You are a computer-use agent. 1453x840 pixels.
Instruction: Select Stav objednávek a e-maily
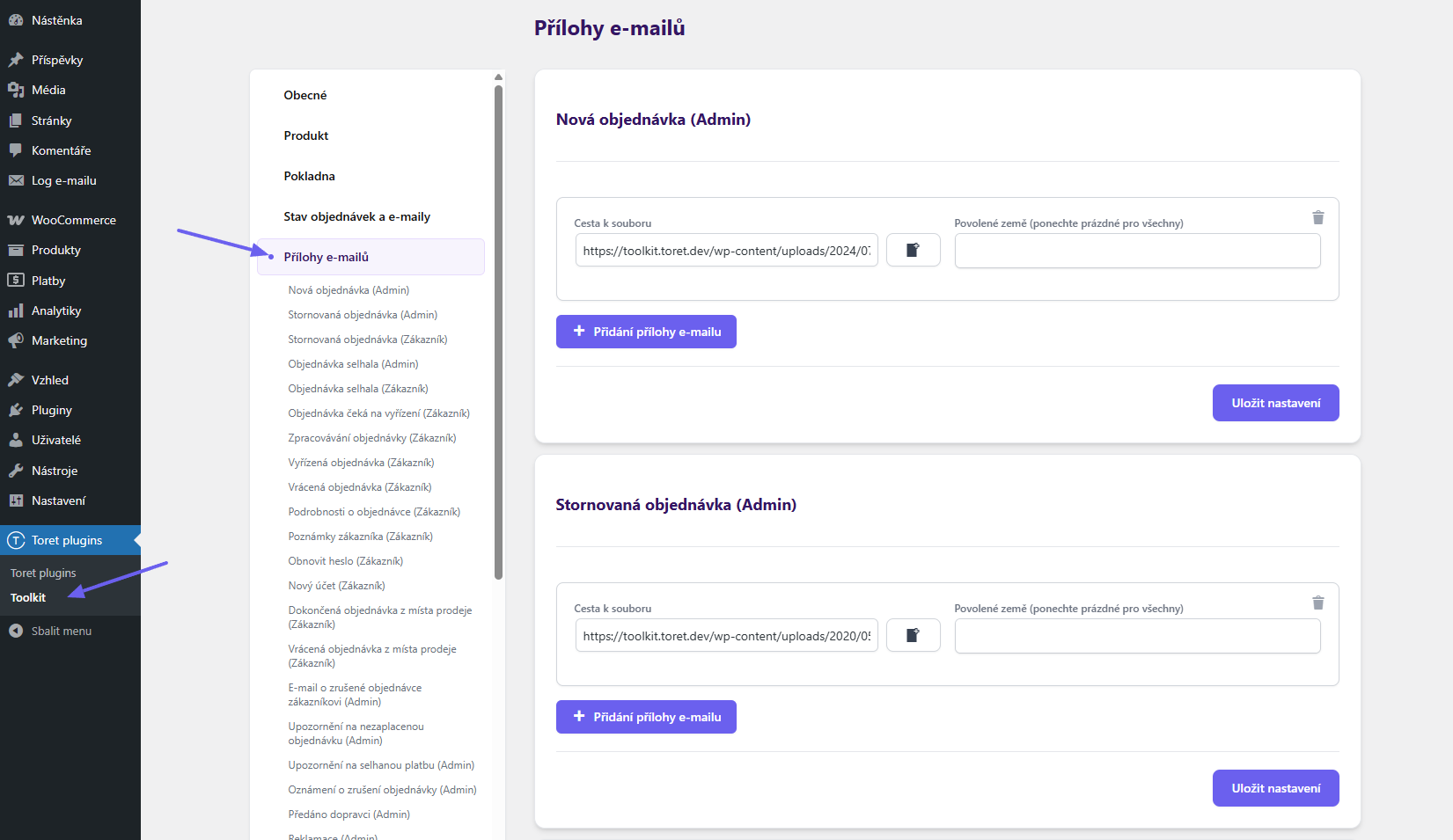356,215
